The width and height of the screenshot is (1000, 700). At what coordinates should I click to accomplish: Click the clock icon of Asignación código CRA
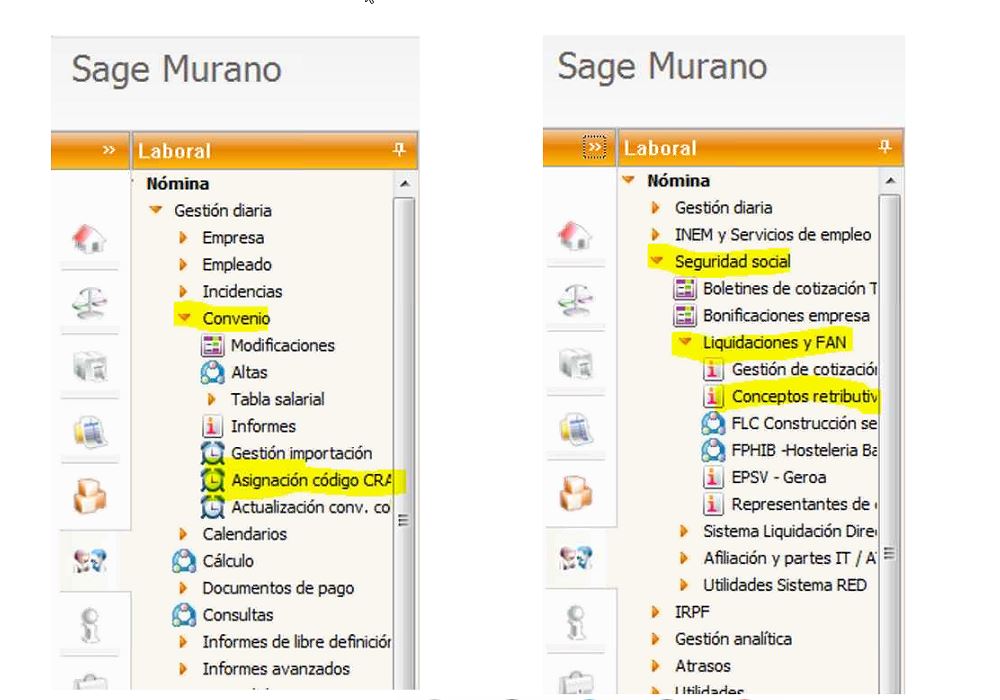pos(212,480)
